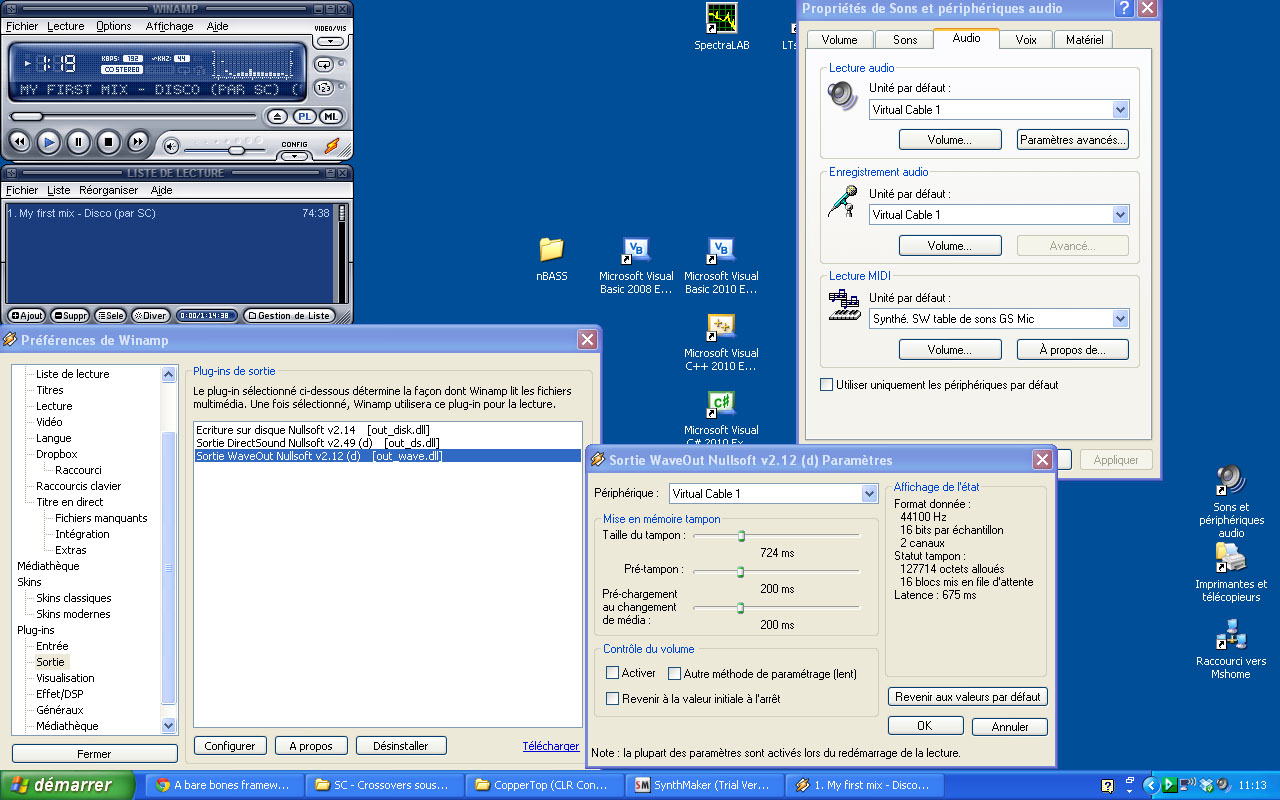
Task: Open Winamp Options menu
Action: [114, 26]
